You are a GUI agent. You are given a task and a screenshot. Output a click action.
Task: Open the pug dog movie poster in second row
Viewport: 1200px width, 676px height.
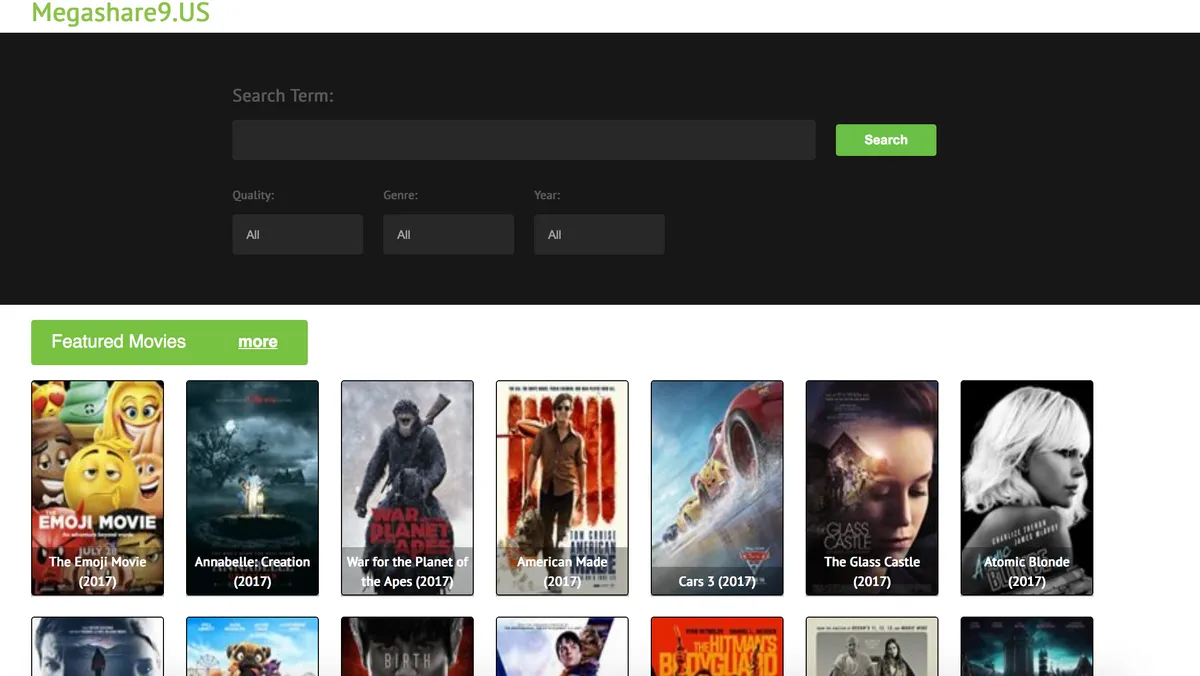click(x=252, y=646)
